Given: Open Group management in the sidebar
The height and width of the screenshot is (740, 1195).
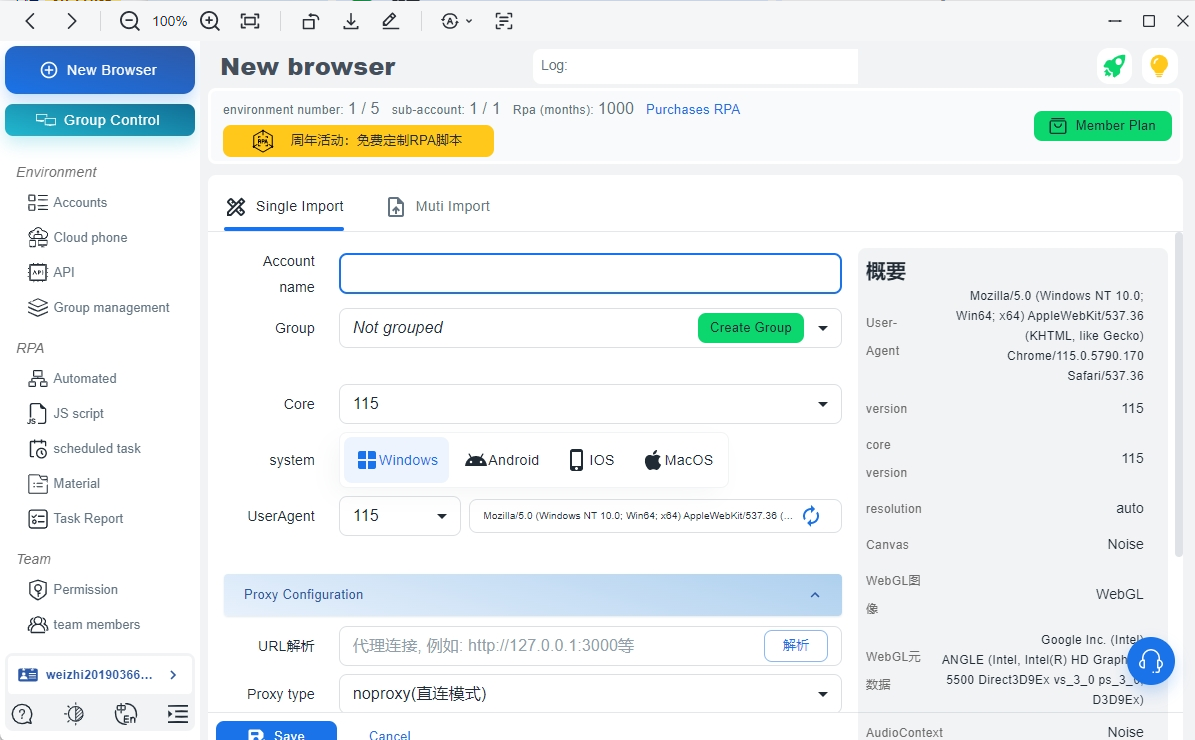Looking at the screenshot, I should (x=98, y=307).
